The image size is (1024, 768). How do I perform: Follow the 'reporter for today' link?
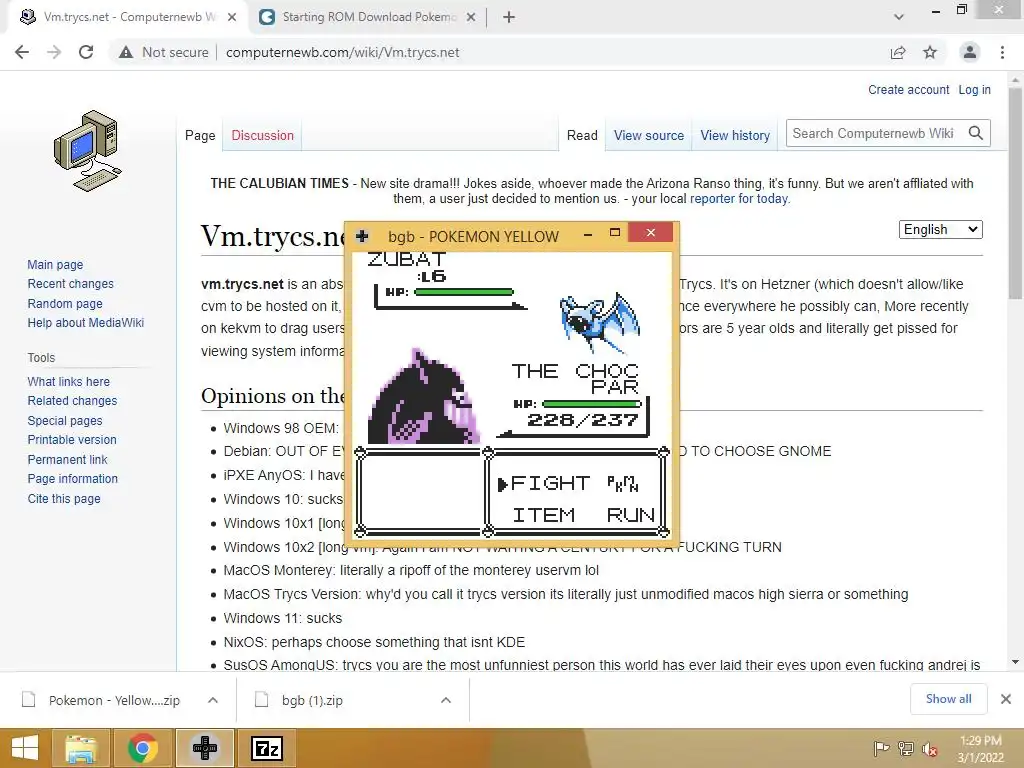click(x=739, y=199)
